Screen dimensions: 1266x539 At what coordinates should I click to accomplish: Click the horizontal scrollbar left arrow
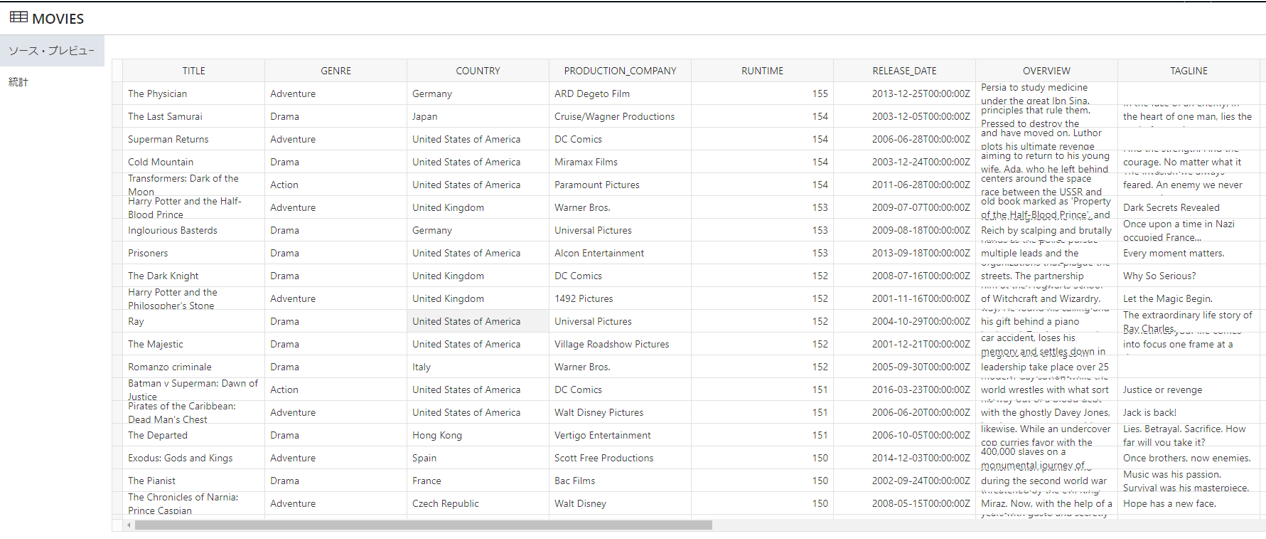point(129,525)
